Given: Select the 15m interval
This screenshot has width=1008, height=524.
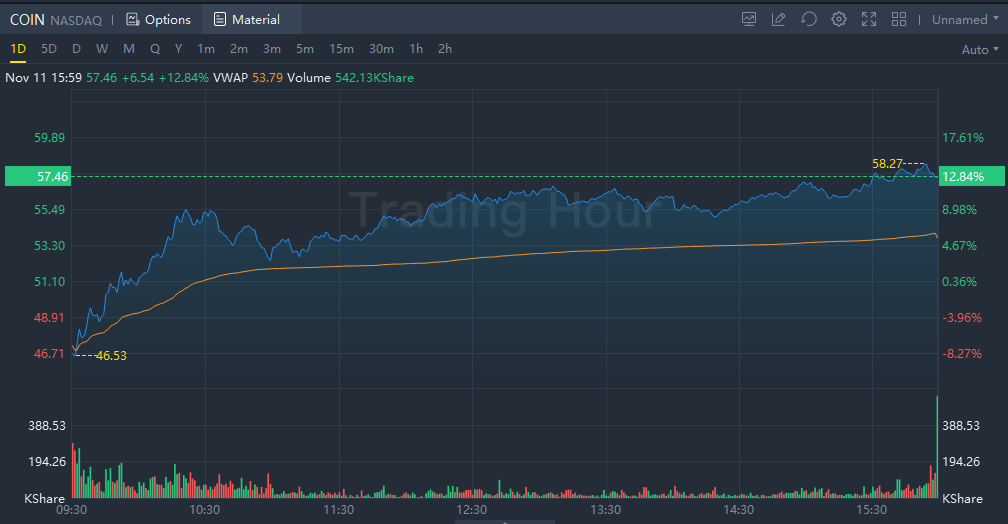Looking at the screenshot, I should [x=341, y=49].
